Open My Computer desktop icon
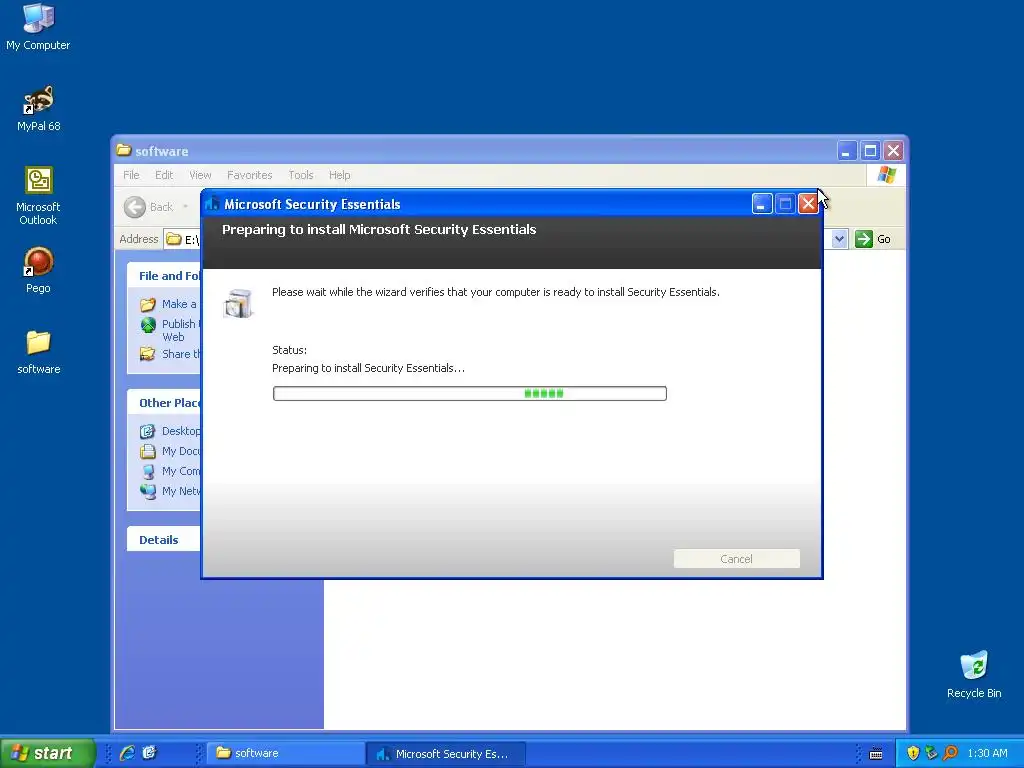1024x768 pixels. point(38,26)
